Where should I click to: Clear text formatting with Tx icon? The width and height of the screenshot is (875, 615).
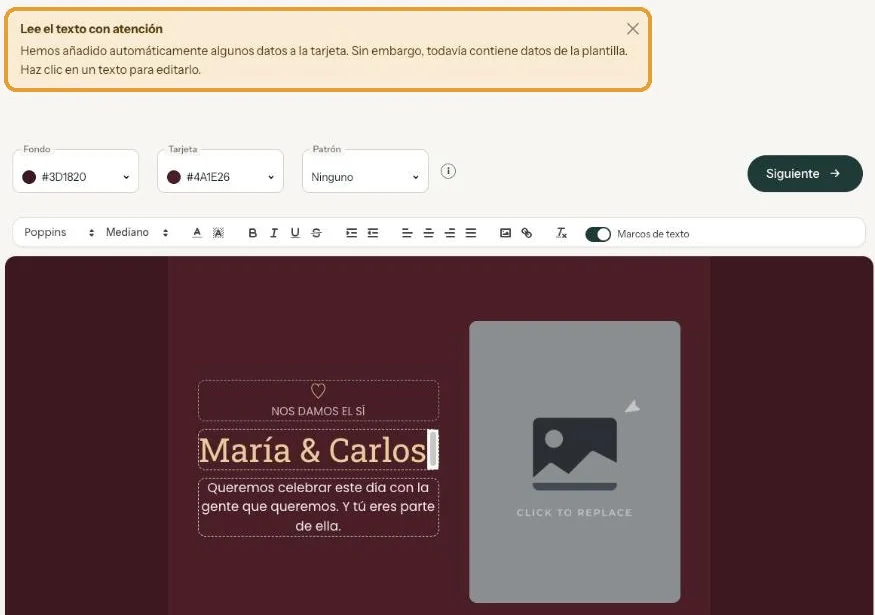[561, 233]
